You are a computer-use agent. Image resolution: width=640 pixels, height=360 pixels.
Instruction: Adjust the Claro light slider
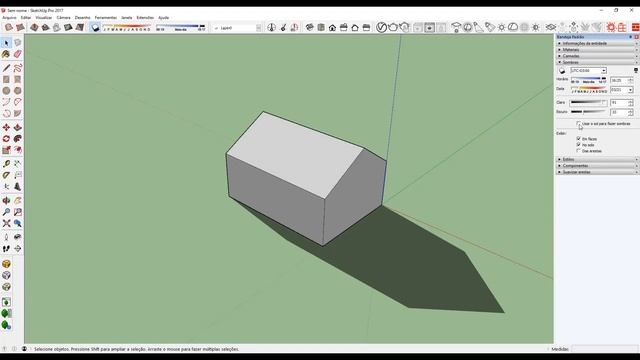(589, 102)
